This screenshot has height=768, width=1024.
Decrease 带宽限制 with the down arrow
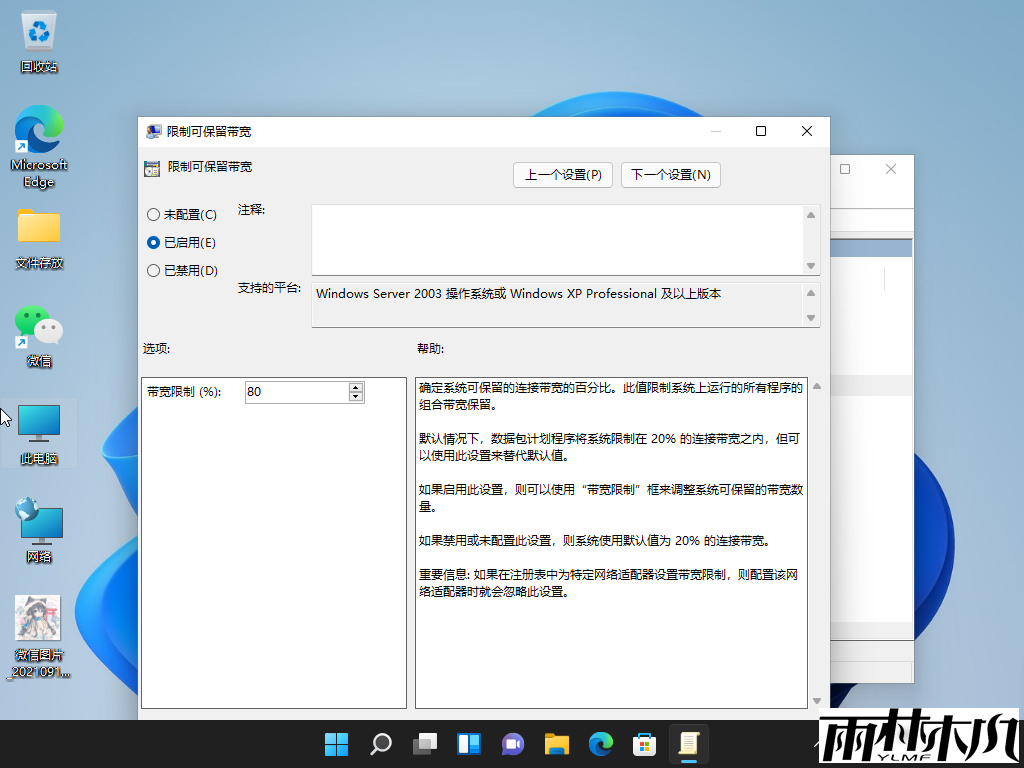[356, 396]
